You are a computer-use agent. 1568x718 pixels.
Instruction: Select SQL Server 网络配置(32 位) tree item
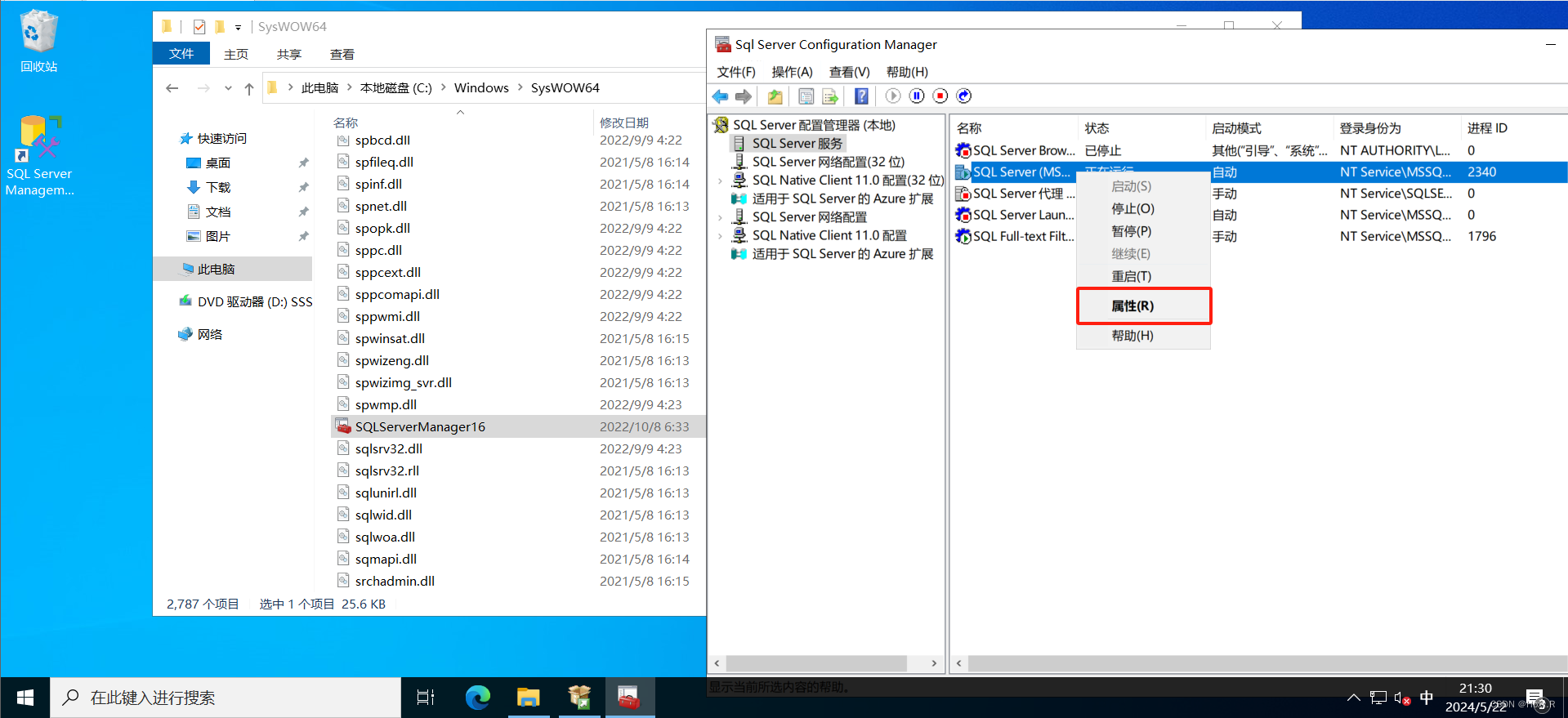828,162
